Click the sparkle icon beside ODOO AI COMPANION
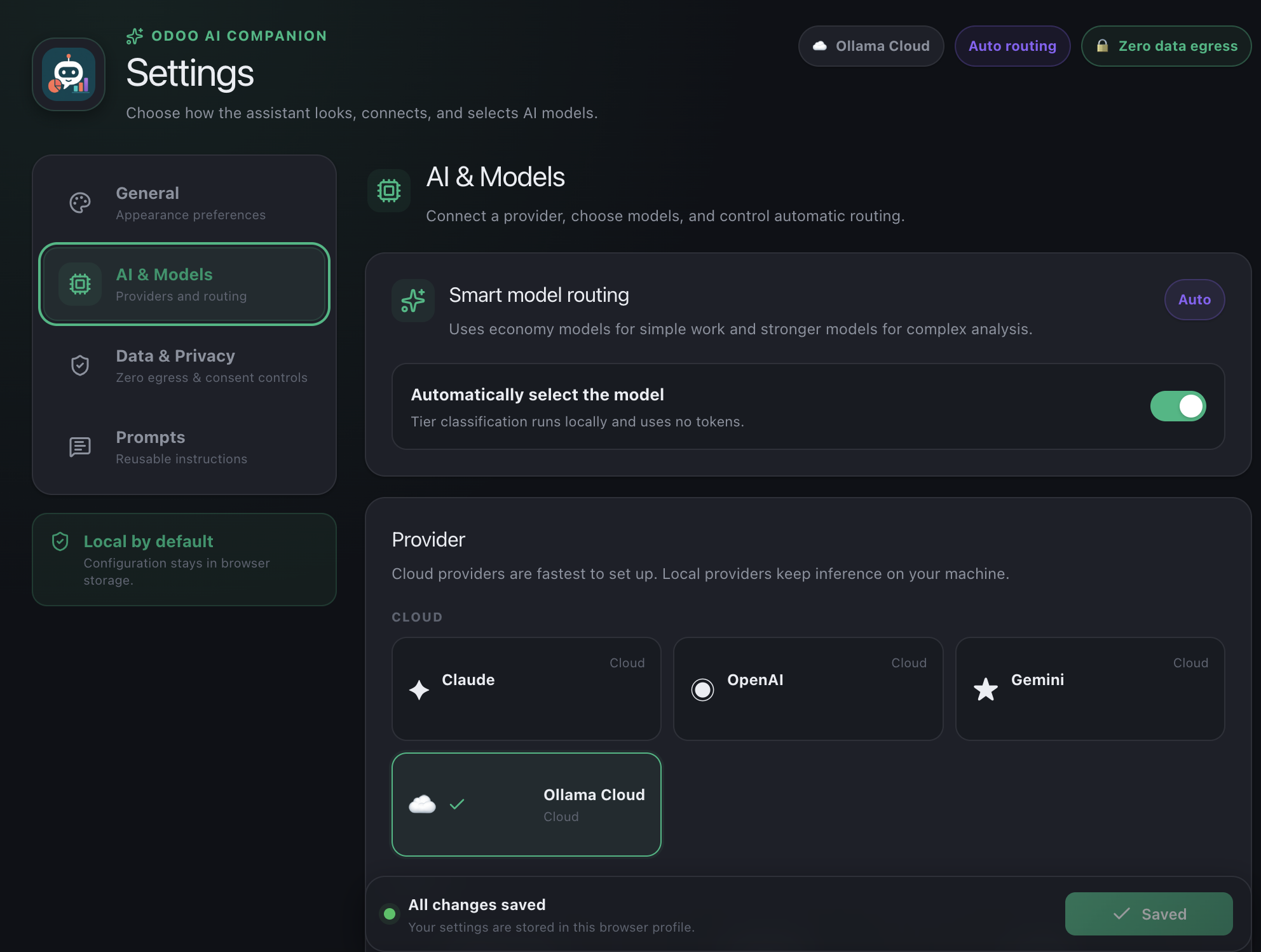Screen dimensions: 1261x952 [135, 36]
